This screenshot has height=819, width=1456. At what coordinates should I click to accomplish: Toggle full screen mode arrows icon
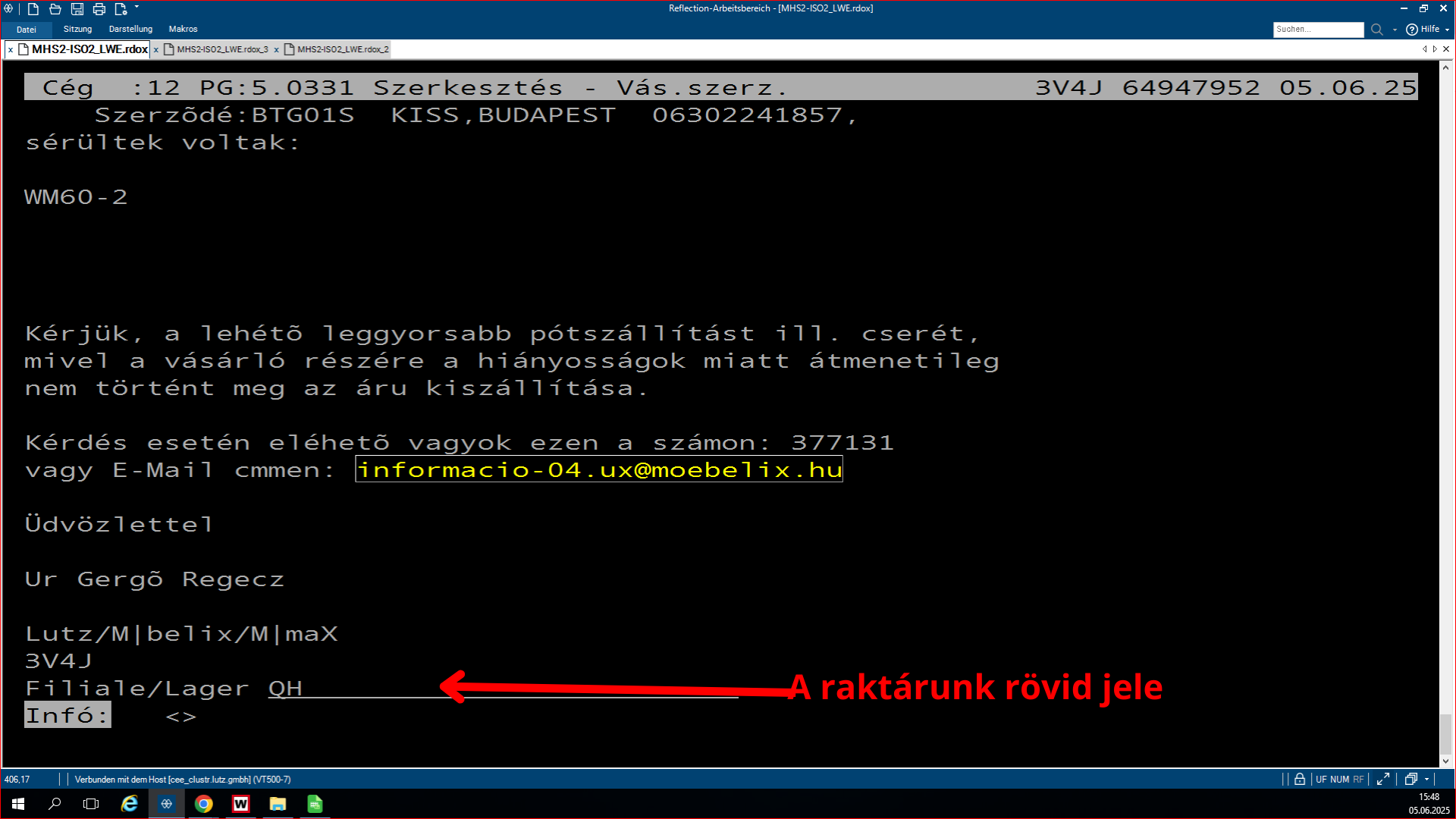point(1383,780)
